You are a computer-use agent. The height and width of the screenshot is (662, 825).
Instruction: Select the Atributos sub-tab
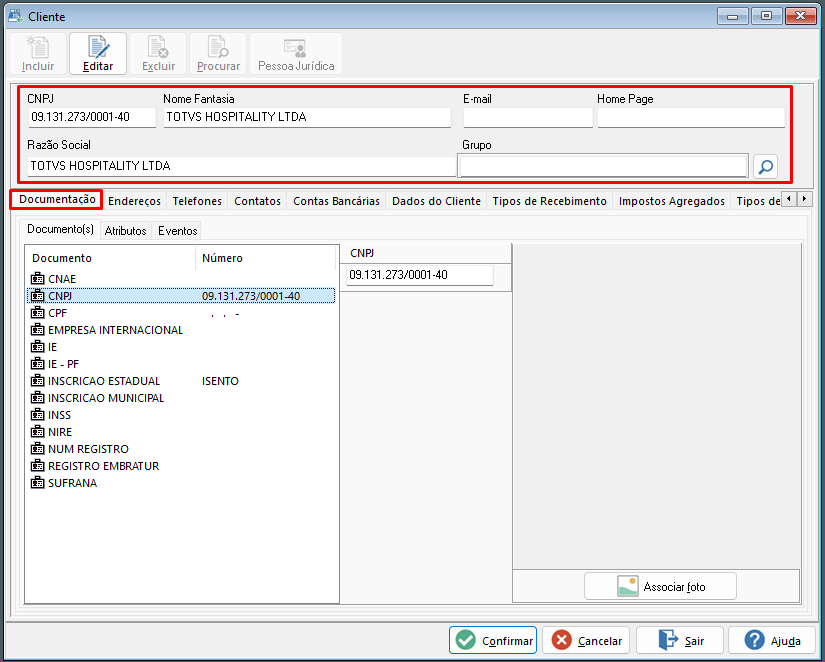pos(125,230)
